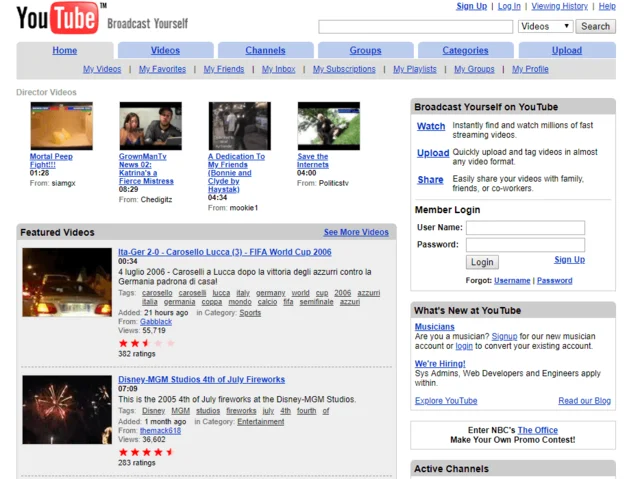The image size is (640, 479).
Task: Open My Playlists submenu link
Action: coord(415,69)
